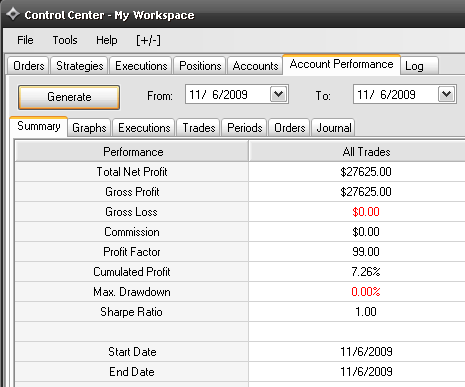Open the Trades sub-tab
Viewport: 465px width, 387px height.
click(x=199, y=128)
